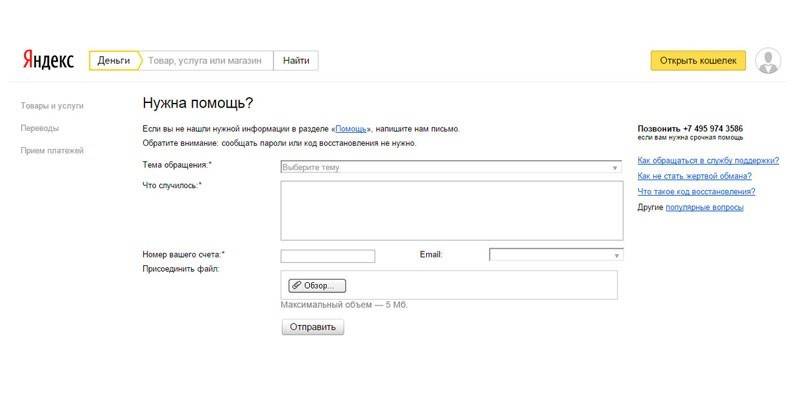Follow the популярные вопросы link
The height and width of the screenshot is (400, 800).
(705, 207)
